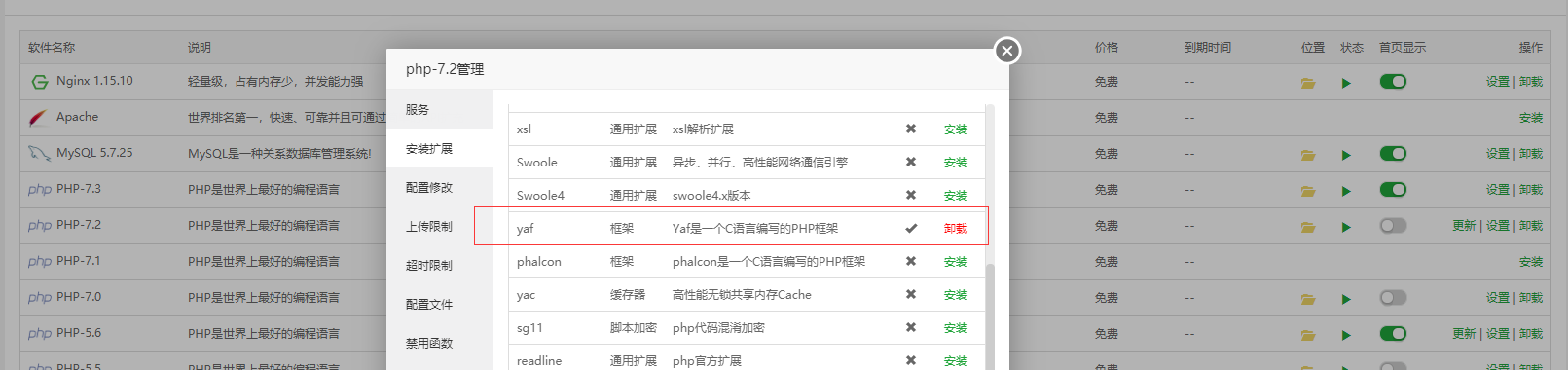Disable homepage display for PHP-5.6

tap(1393, 333)
